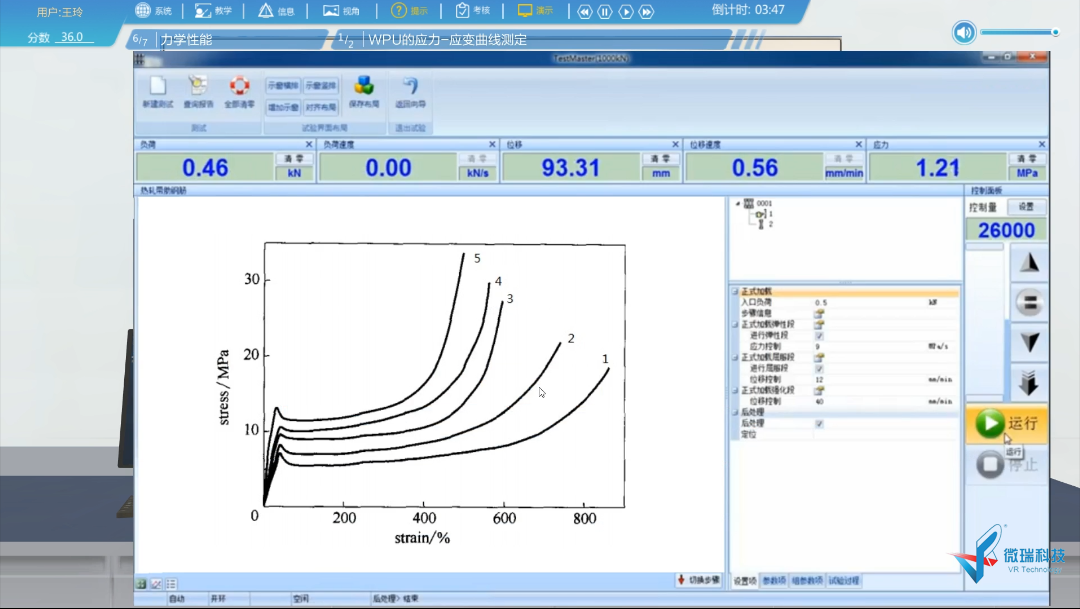This screenshot has width=1080, height=609.
Task: Click the edit icon beside 正式加载强化段
Action: 819,391
